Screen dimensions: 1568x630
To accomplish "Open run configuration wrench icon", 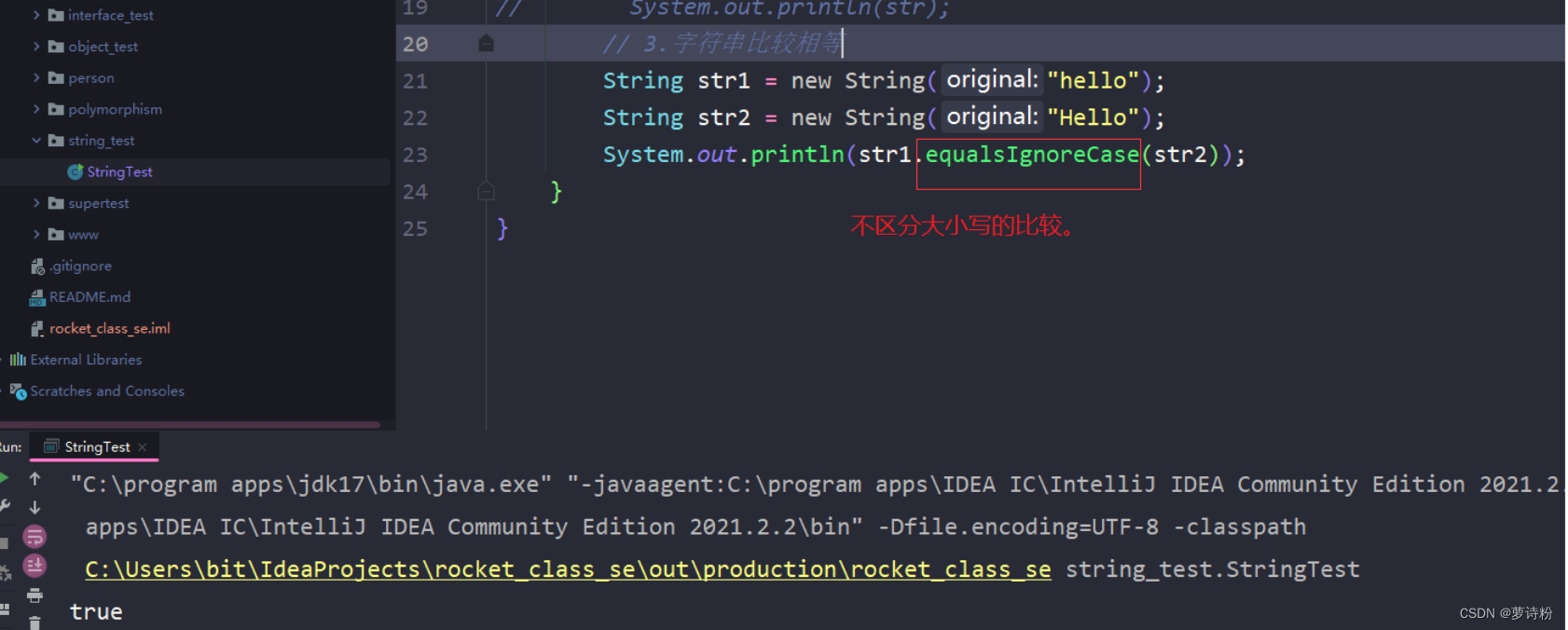I will coord(5,506).
